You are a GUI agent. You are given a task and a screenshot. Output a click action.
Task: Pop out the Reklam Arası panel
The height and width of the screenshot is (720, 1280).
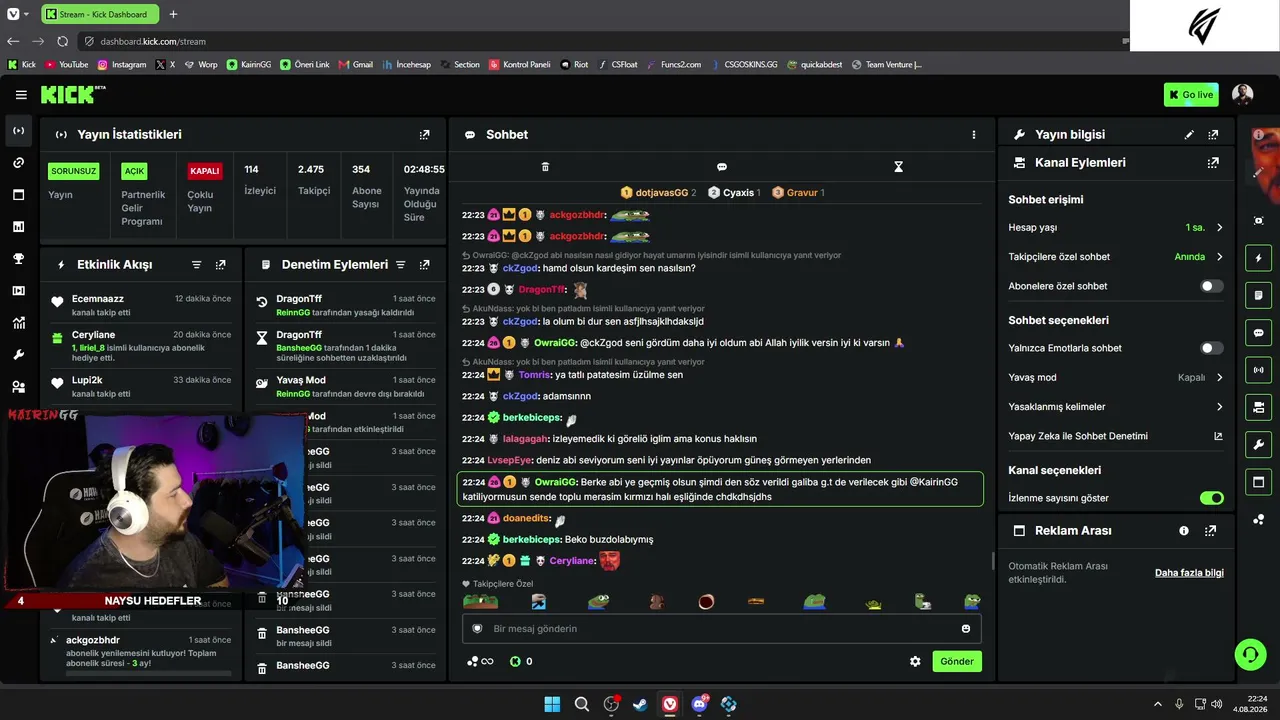coord(1211,531)
